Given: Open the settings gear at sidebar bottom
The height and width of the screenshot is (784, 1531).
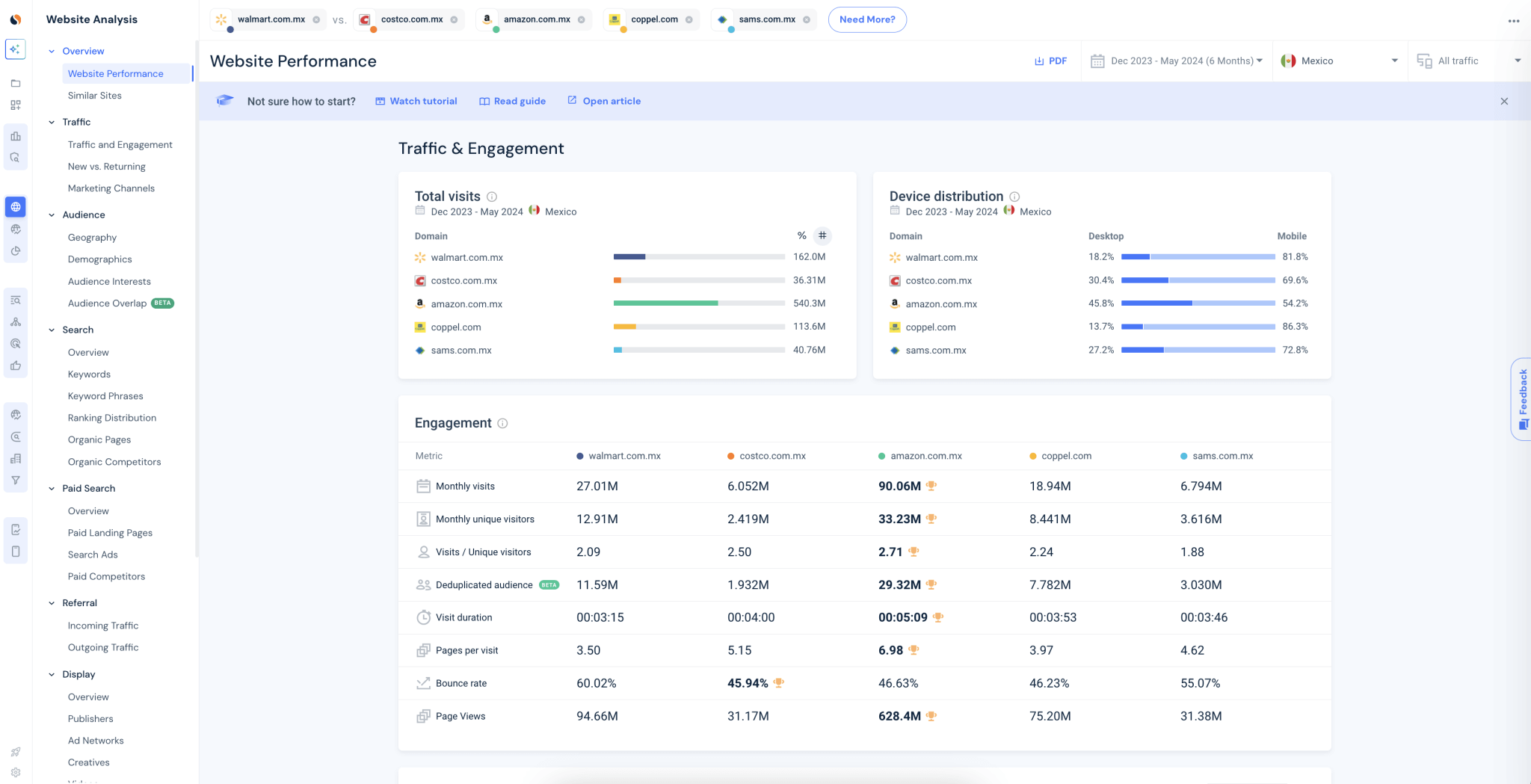Looking at the screenshot, I should (x=15, y=772).
